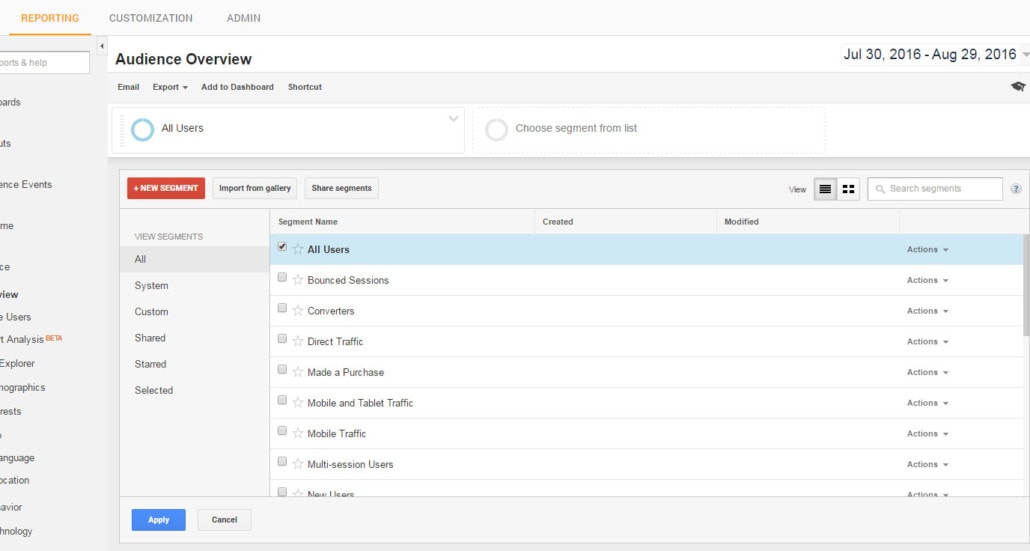Click the Email link
The image size is (1030, 551).
pos(128,87)
